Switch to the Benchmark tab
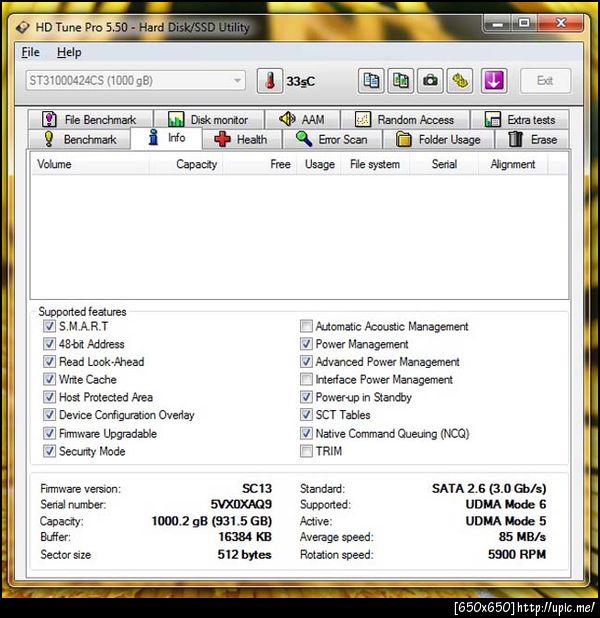 point(79,140)
